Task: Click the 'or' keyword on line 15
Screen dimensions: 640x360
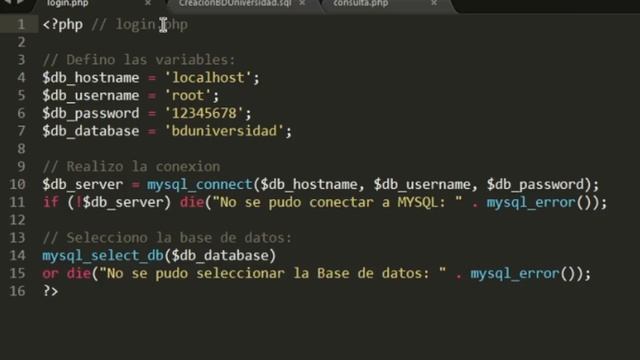Action: point(51,273)
